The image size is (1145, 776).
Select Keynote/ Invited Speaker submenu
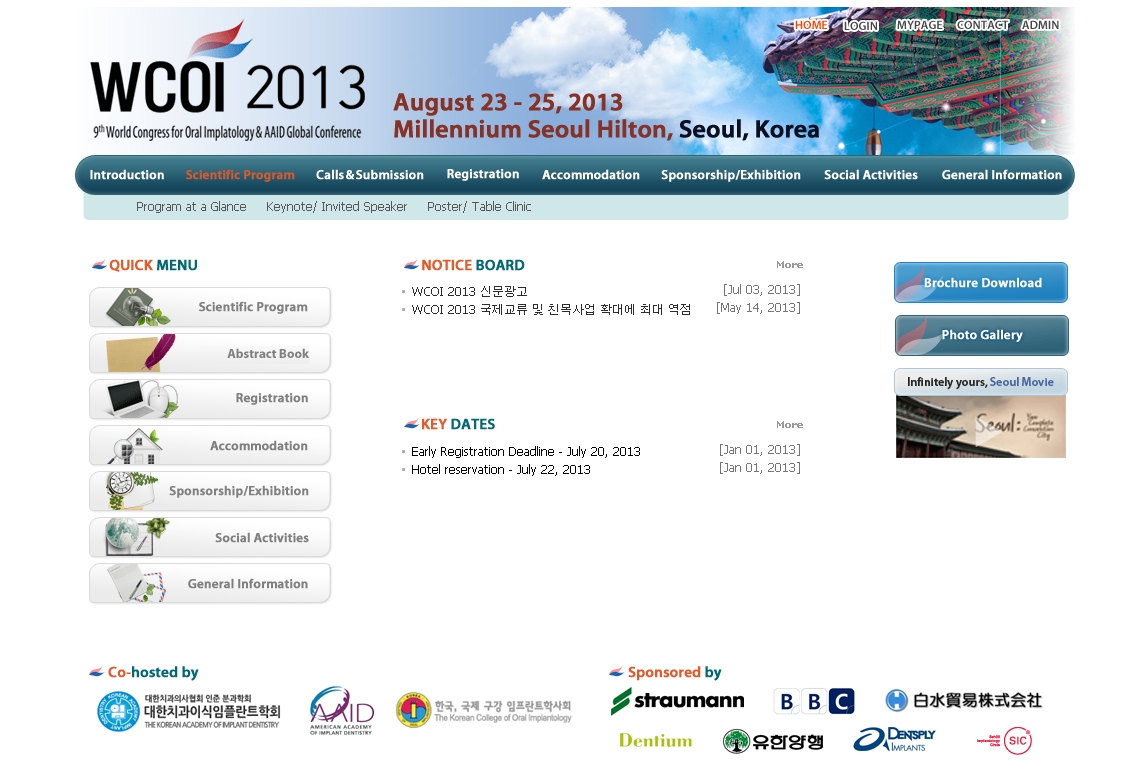(336, 207)
